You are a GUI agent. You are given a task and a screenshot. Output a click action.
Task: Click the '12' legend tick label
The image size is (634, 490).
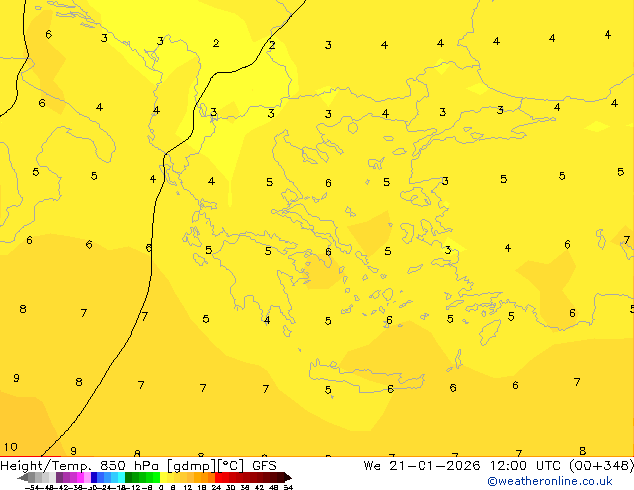[187, 487]
